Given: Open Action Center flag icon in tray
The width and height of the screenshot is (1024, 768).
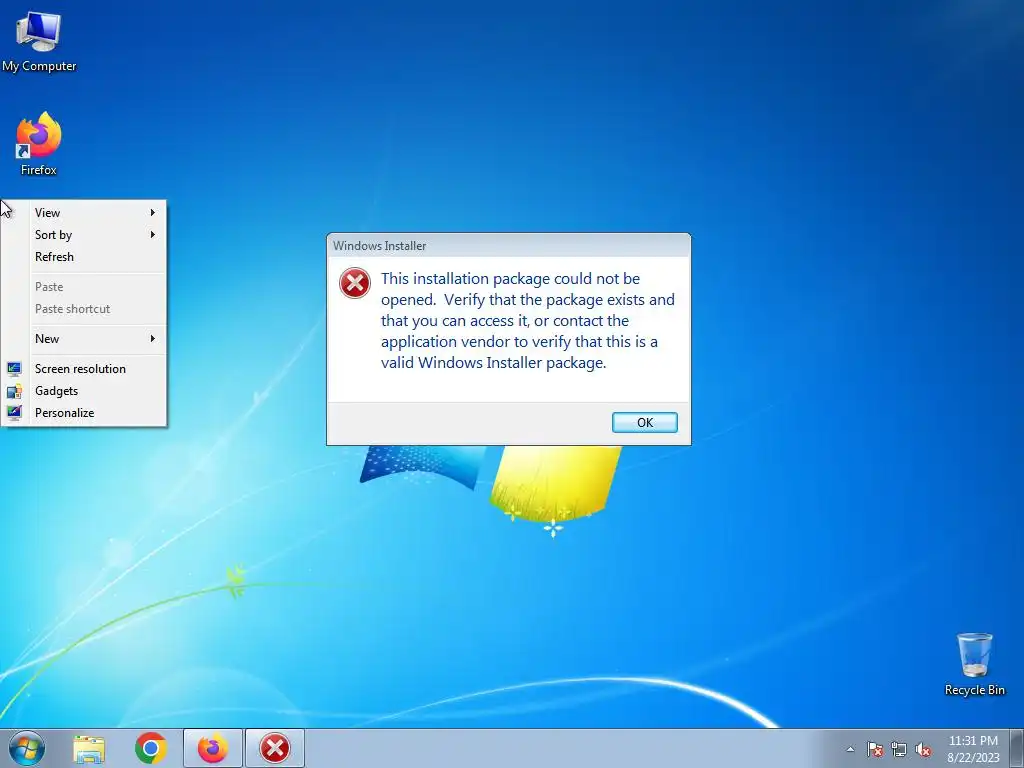Looking at the screenshot, I should point(875,749).
